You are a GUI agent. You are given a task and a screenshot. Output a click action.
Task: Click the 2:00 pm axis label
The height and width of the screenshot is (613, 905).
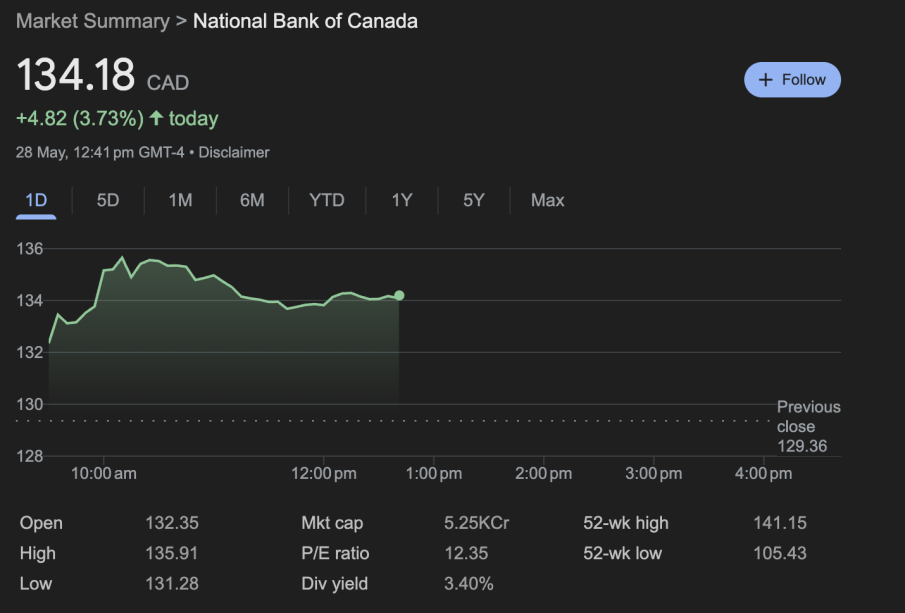(x=544, y=474)
